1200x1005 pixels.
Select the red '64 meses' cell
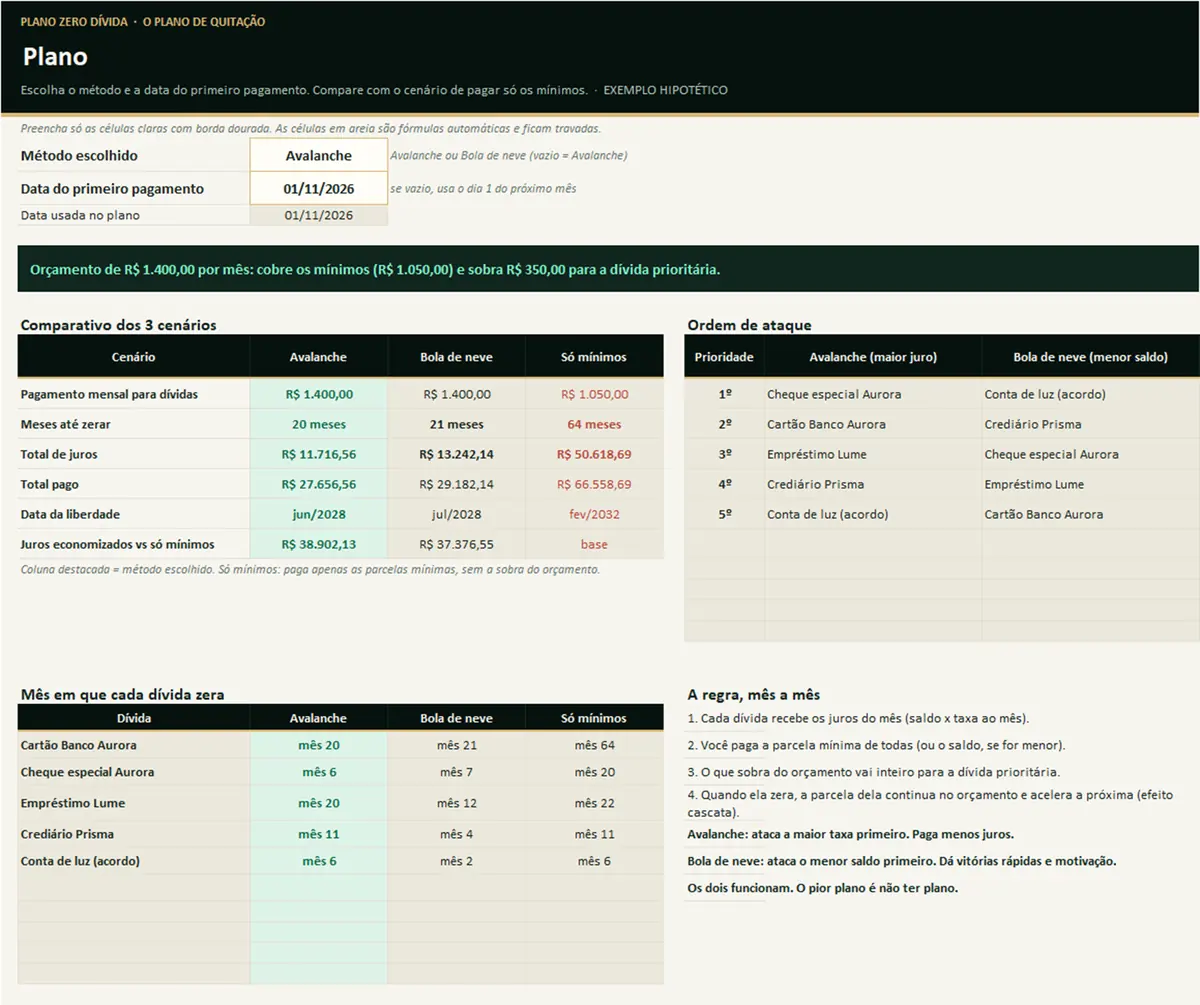[x=594, y=424]
